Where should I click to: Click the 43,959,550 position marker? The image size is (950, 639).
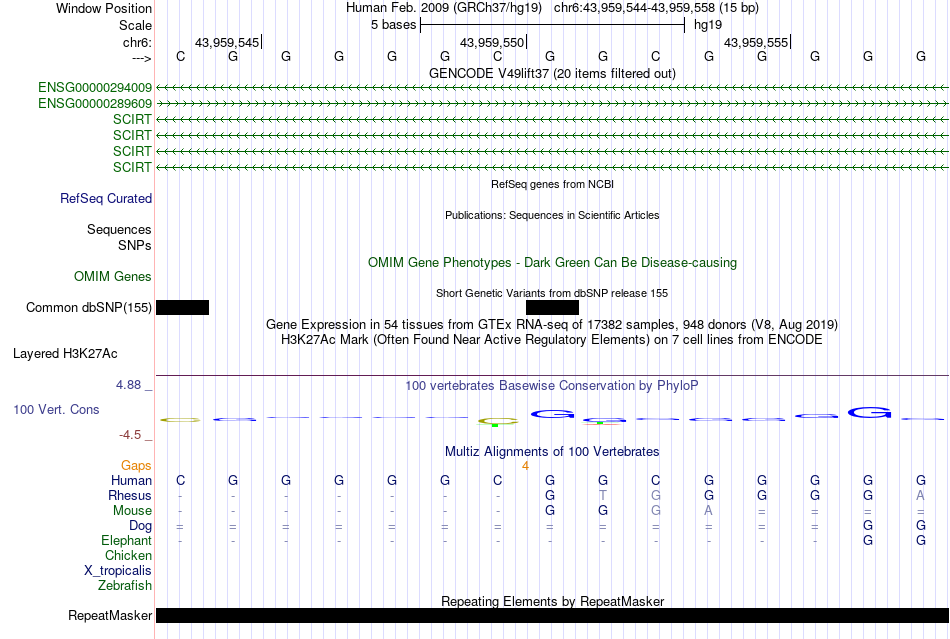click(492, 42)
